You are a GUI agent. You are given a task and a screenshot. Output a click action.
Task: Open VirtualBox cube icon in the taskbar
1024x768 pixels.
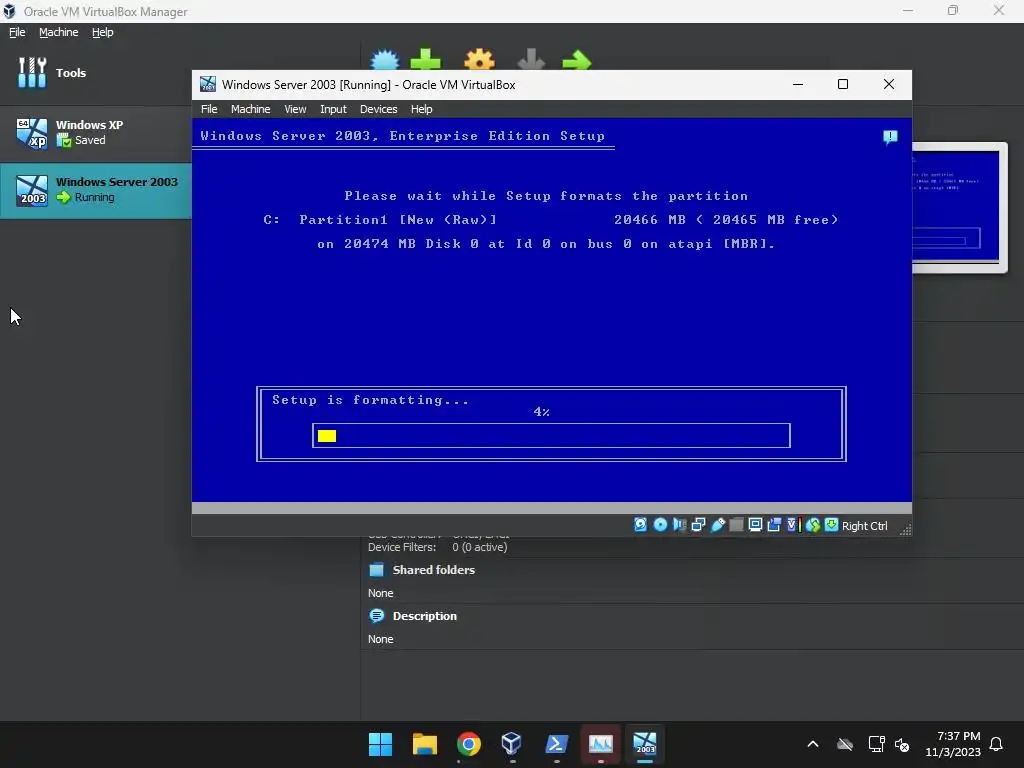pos(512,744)
